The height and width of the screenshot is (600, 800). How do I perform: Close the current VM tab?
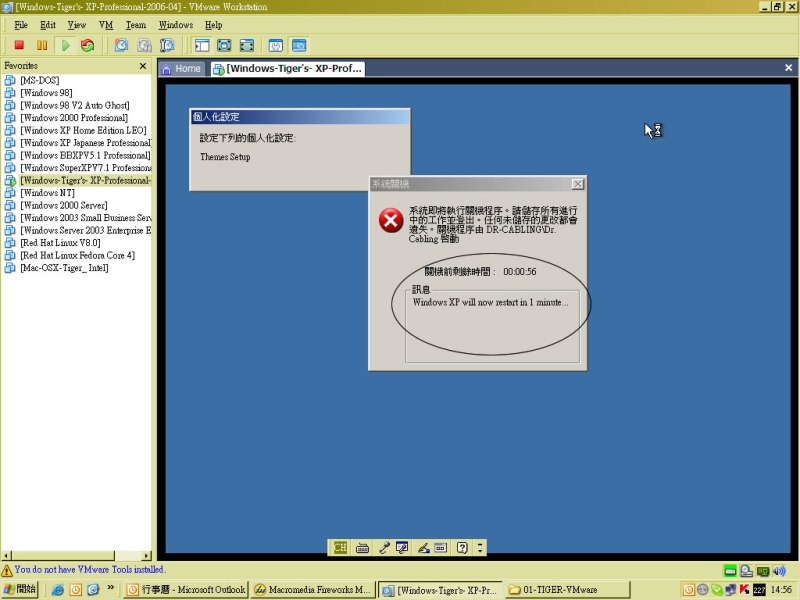(x=788, y=67)
